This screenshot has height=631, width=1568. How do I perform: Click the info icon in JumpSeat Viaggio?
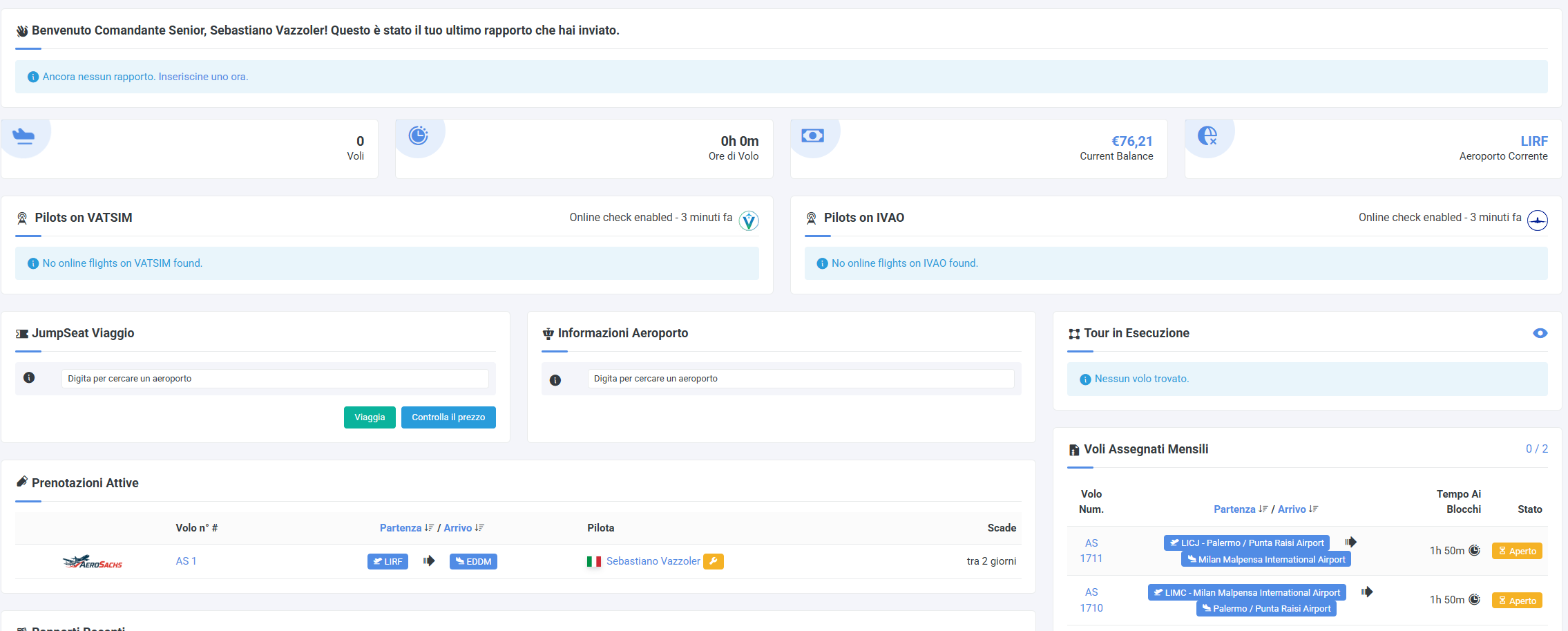(29, 378)
